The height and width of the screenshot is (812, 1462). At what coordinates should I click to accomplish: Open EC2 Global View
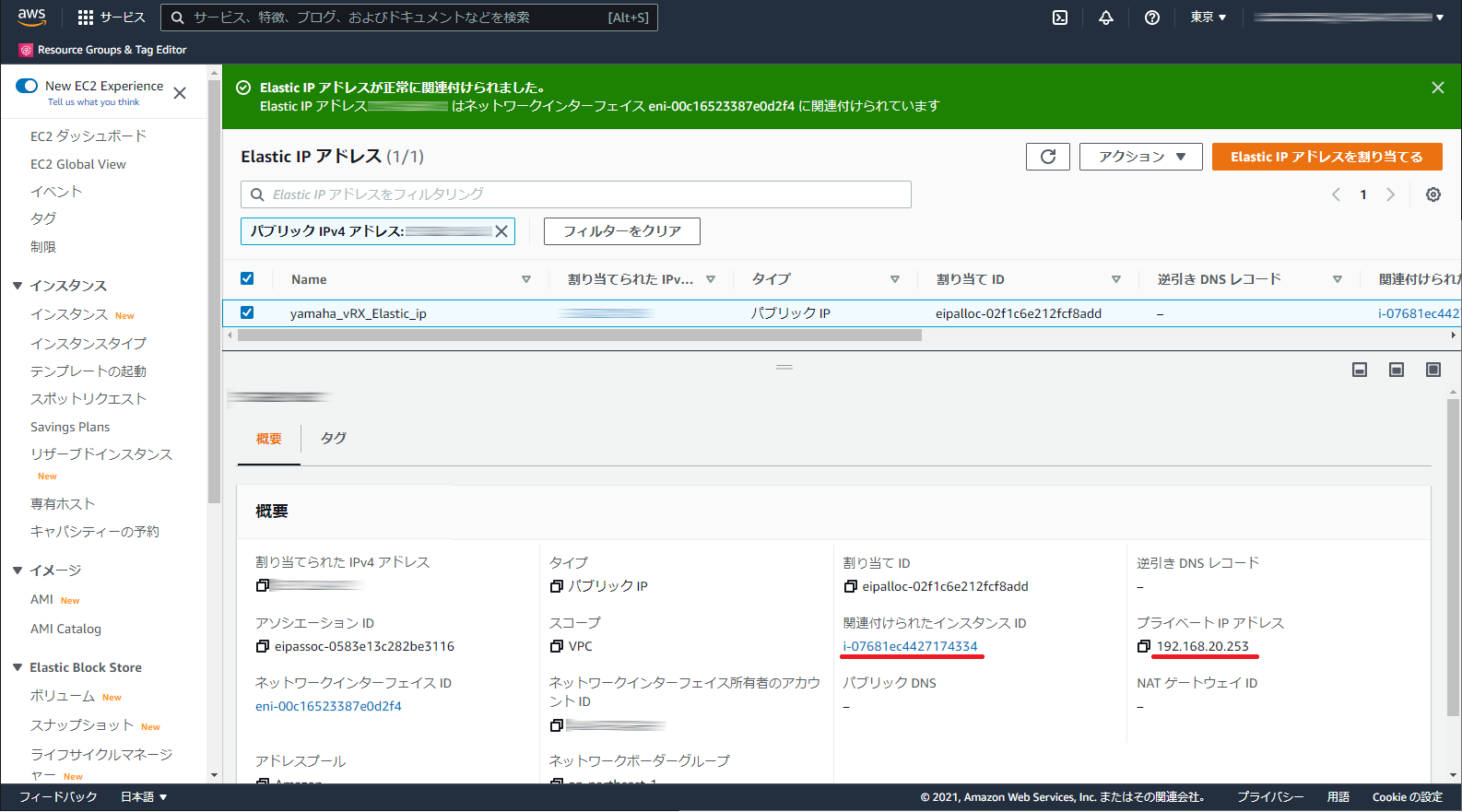[78, 164]
